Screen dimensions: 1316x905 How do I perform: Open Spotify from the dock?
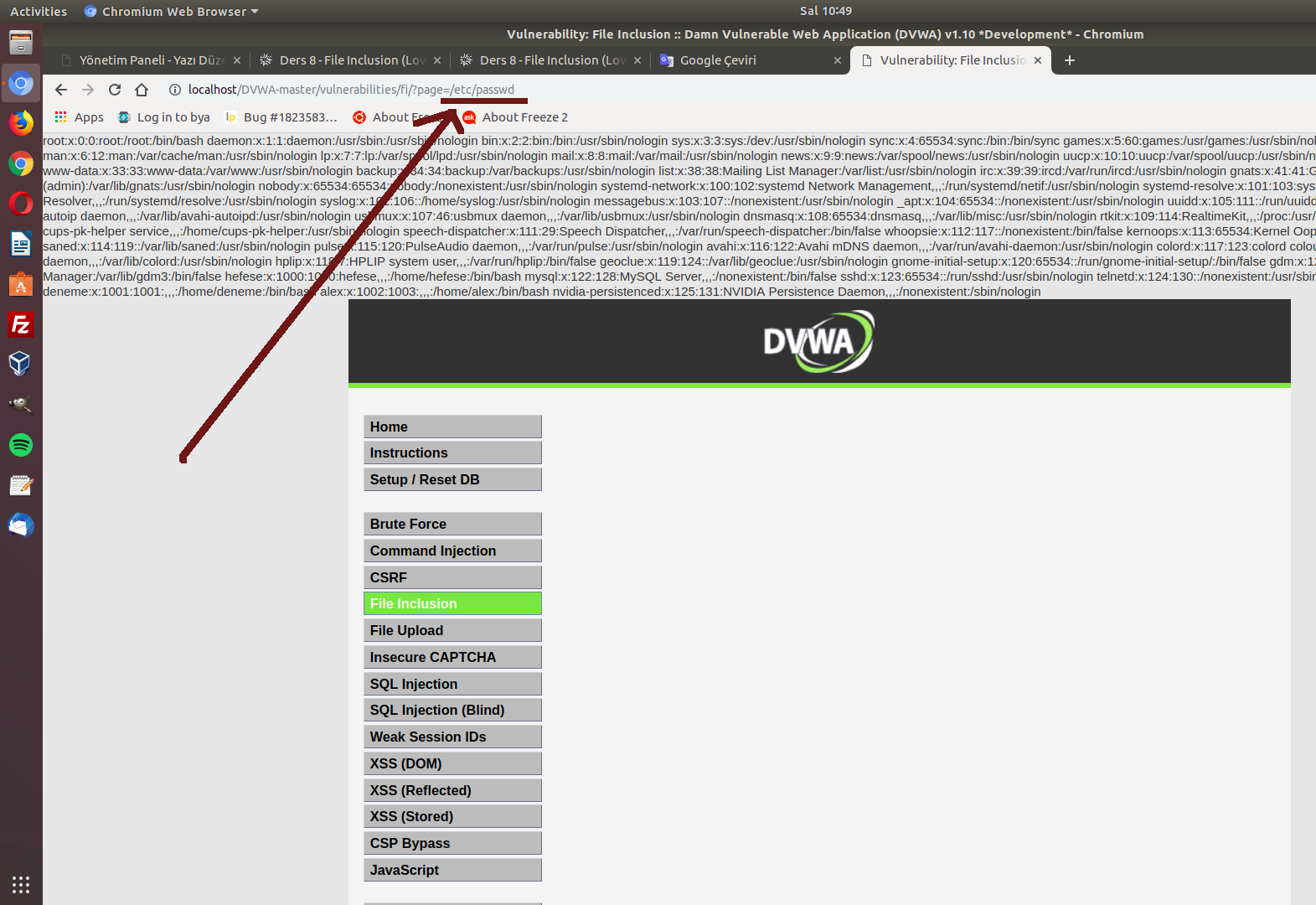[x=21, y=444]
